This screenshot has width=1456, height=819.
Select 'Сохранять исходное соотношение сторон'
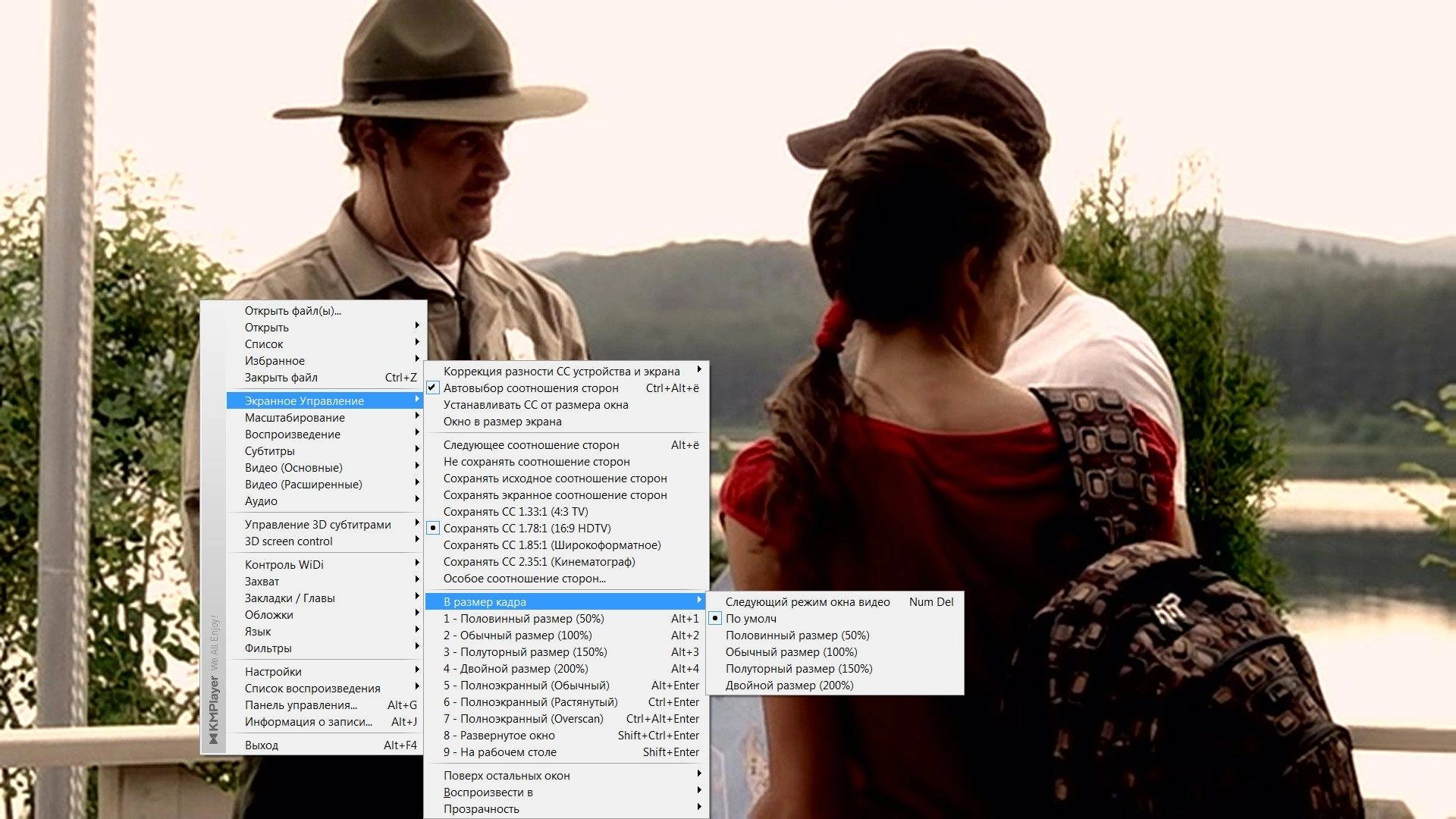point(566,478)
